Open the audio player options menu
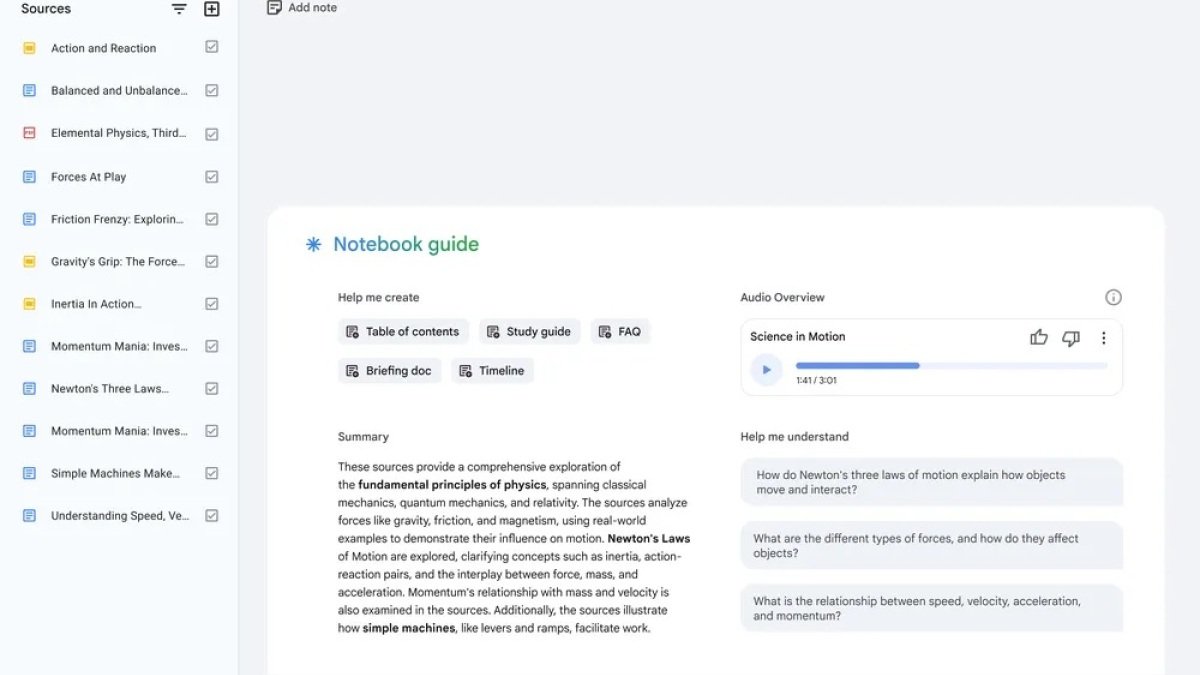 (1103, 338)
